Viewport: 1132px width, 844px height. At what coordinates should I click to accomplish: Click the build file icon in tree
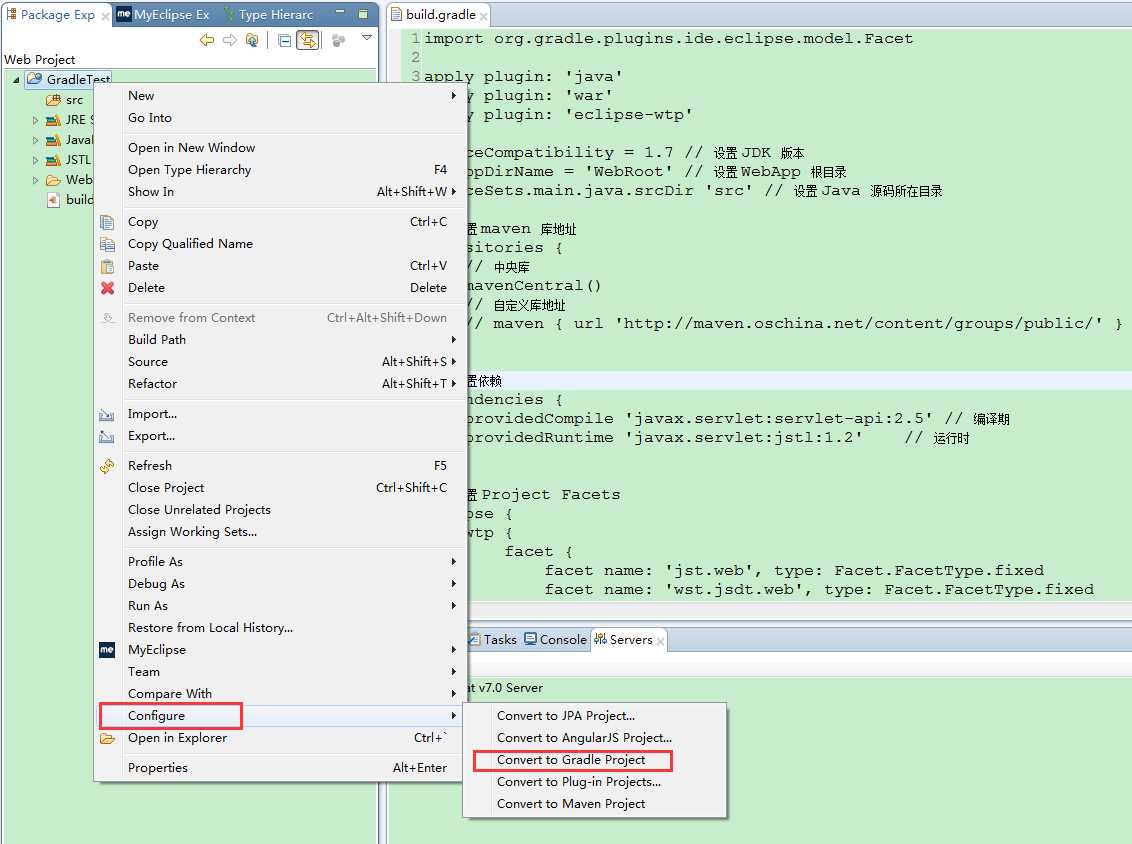(x=53, y=200)
